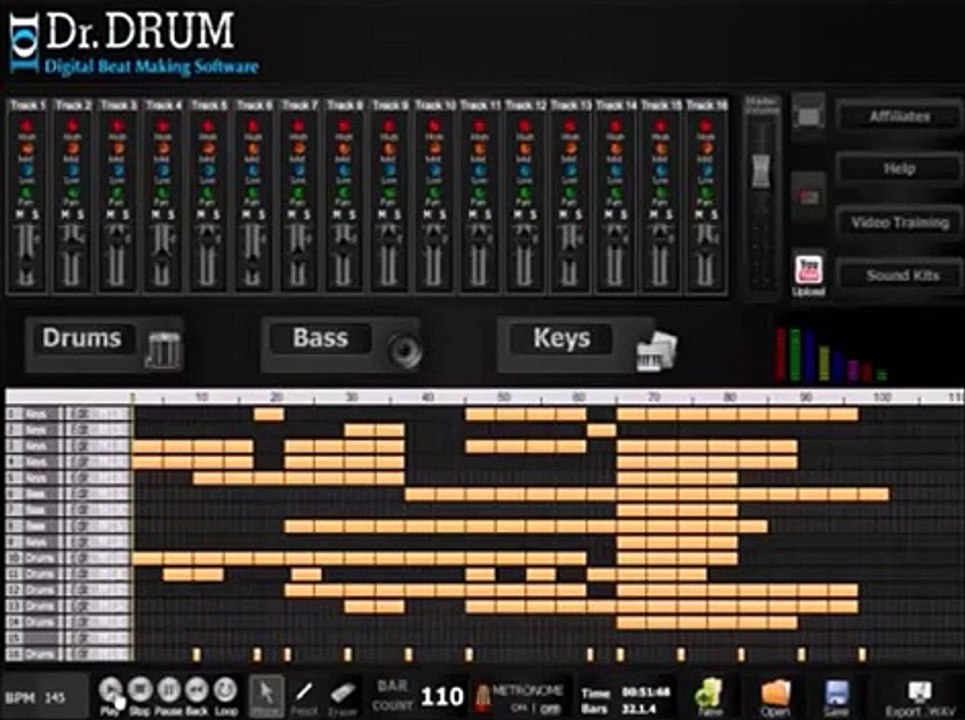Image resolution: width=965 pixels, height=720 pixels.
Task: Click Track 8 green Pan knob
Action: 344,192
